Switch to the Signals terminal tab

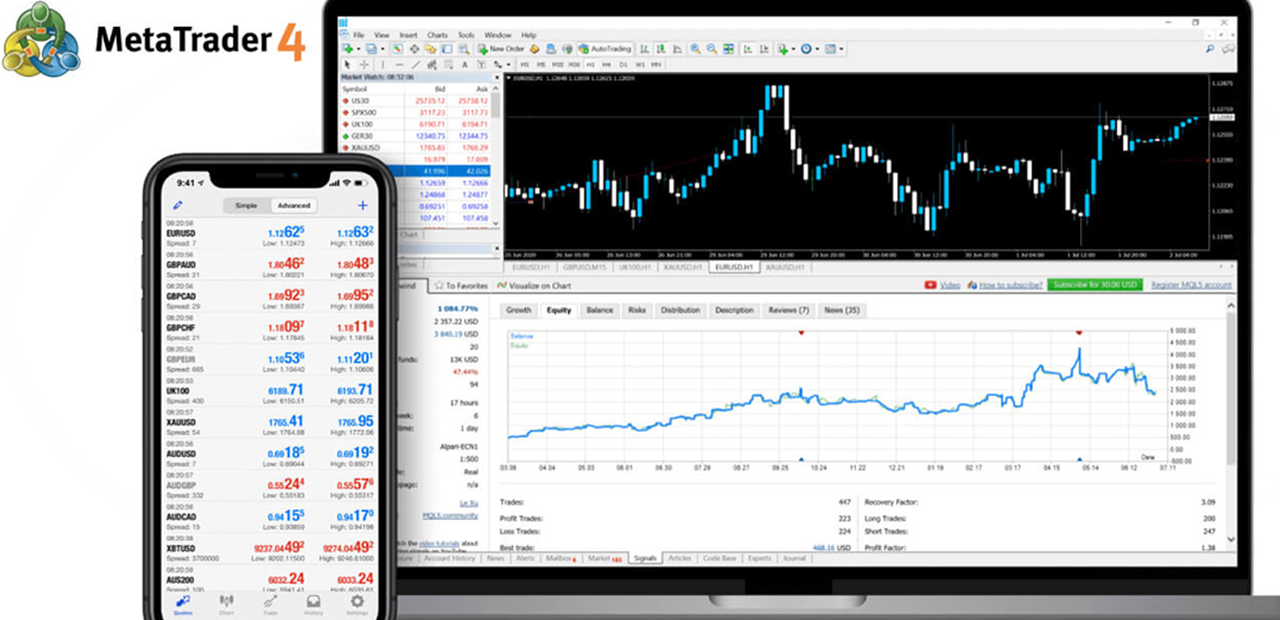click(x=646, y=557)
